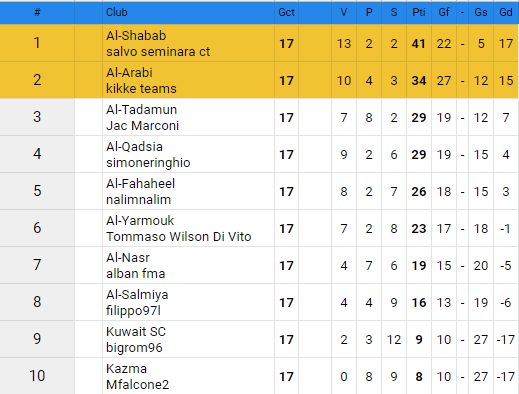The height and width of the screenshot is (394, 519).
Task: Select the Al-Nasr club row
Action: [259, 265]
